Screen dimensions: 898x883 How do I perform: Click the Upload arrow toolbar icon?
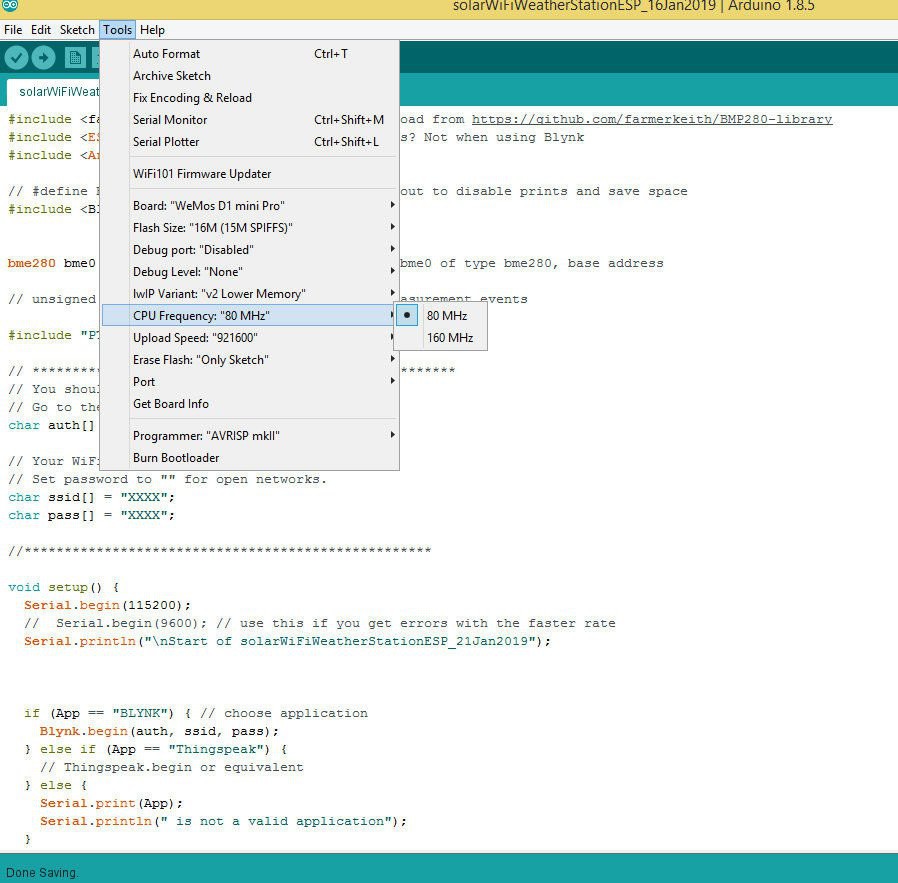[44, 57]
